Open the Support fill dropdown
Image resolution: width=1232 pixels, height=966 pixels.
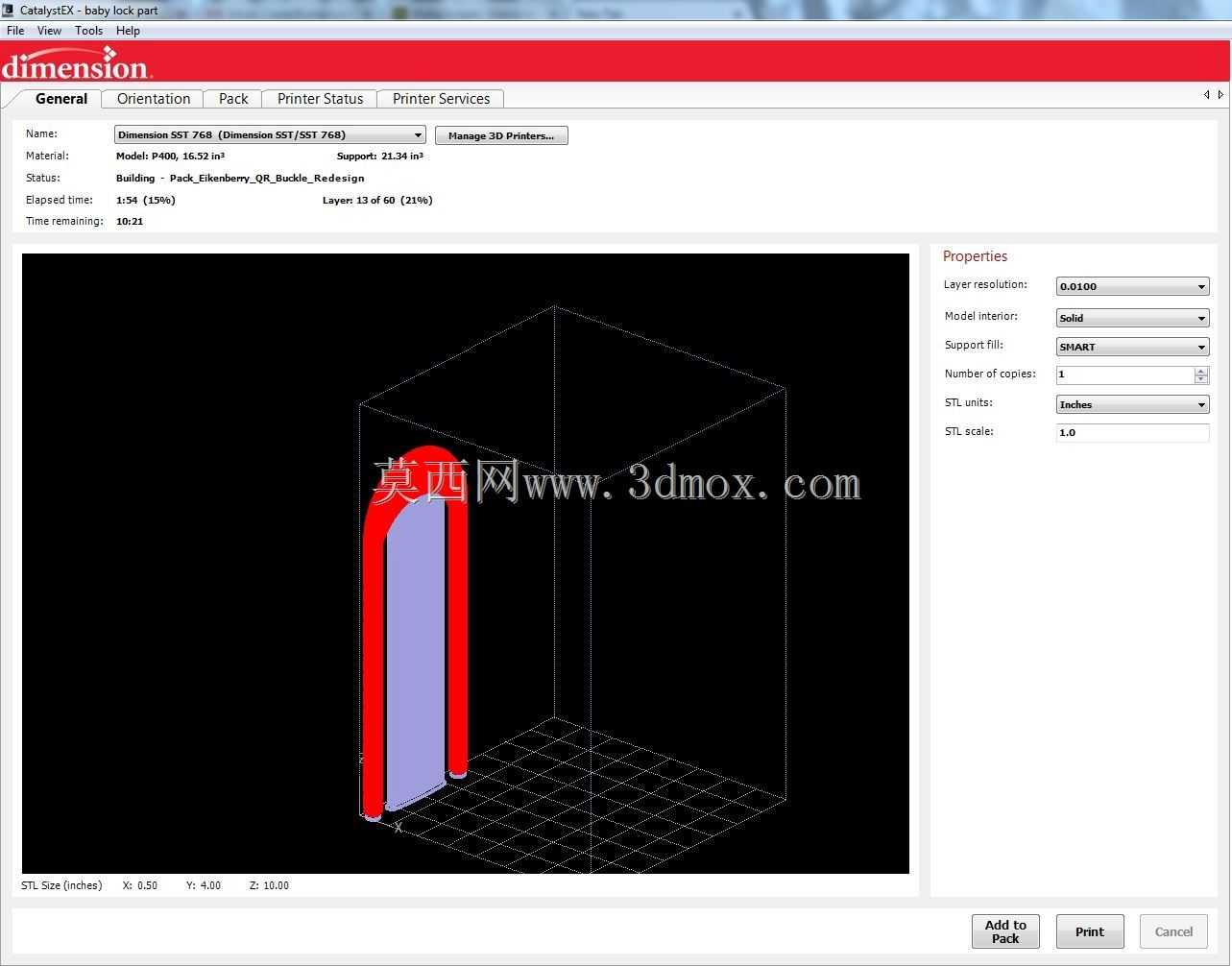(1132, 347)
